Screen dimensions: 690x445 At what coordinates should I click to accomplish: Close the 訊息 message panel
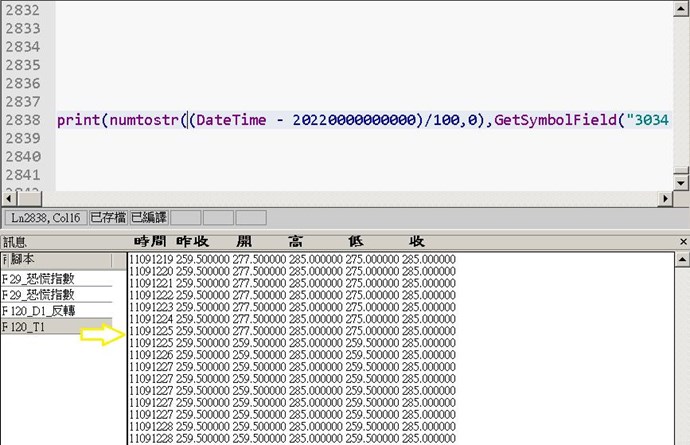[x=682, y=242]
